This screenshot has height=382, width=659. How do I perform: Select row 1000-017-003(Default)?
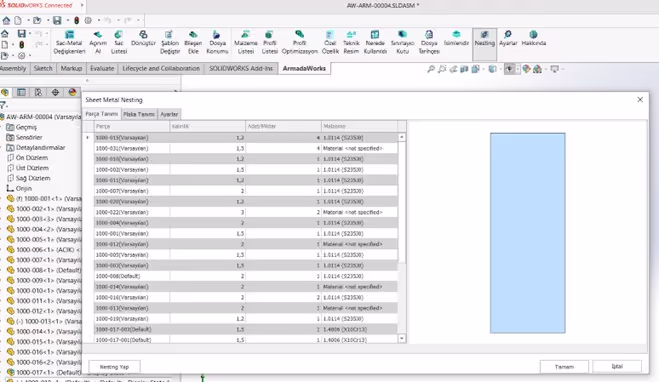point(246,329)
